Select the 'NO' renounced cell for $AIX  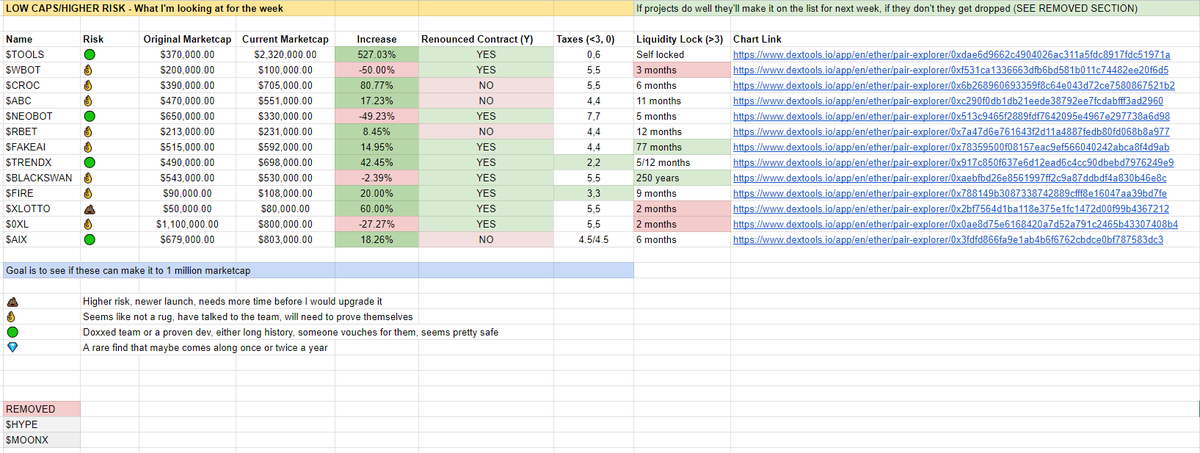pyautogui.click(x=485, y=240)
